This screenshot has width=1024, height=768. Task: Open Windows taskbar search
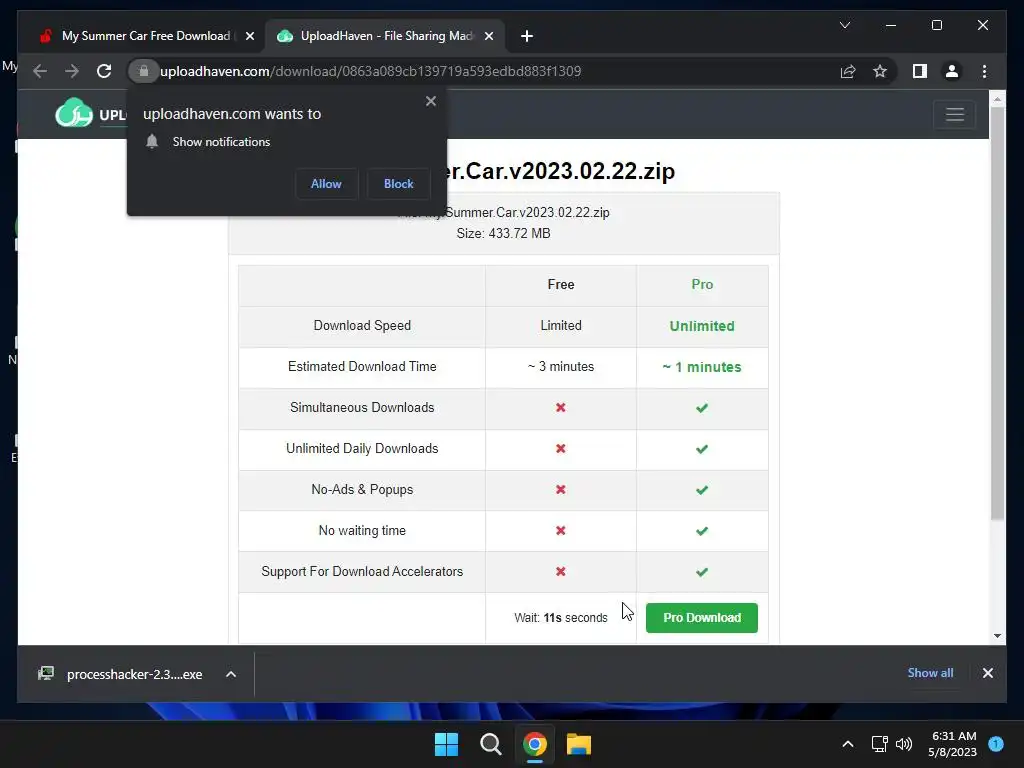490,744
